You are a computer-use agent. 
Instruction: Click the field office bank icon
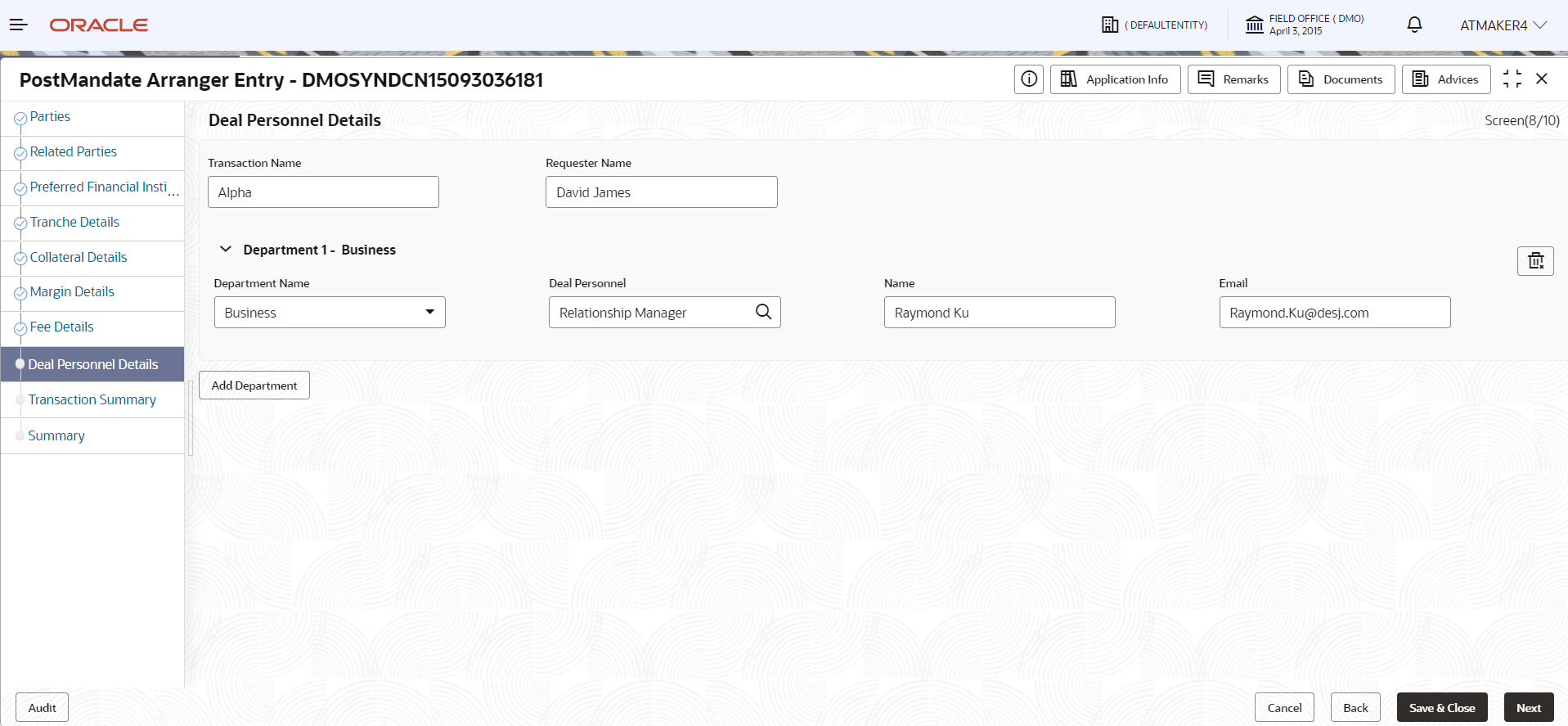1254,25
